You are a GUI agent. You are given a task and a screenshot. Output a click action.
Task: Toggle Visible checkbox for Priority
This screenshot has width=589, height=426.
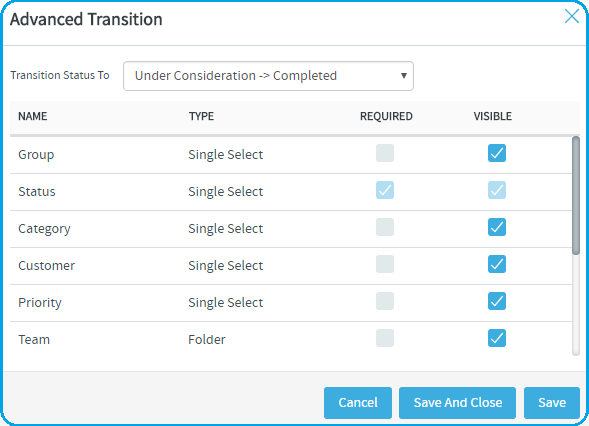[497, 301]
